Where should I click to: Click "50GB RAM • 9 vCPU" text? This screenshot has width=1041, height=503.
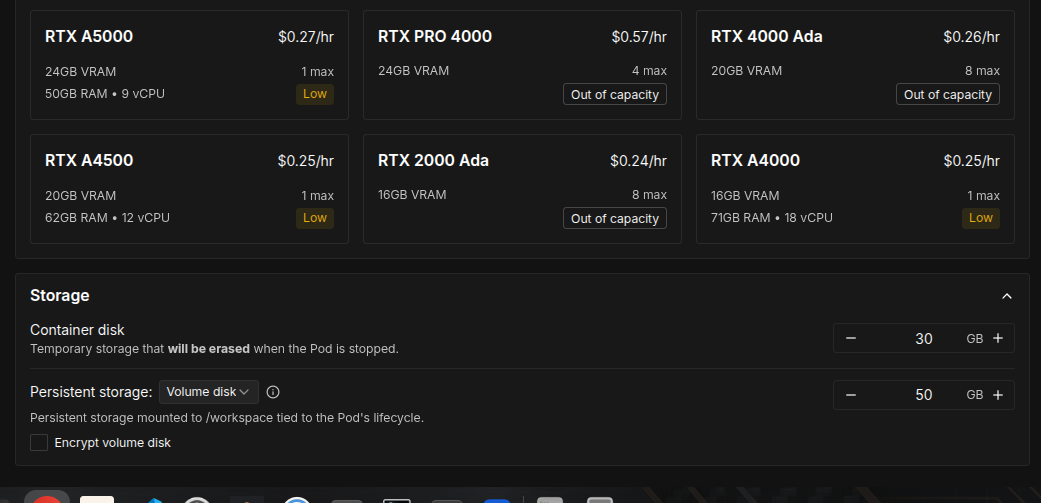[x=105, y=94]
